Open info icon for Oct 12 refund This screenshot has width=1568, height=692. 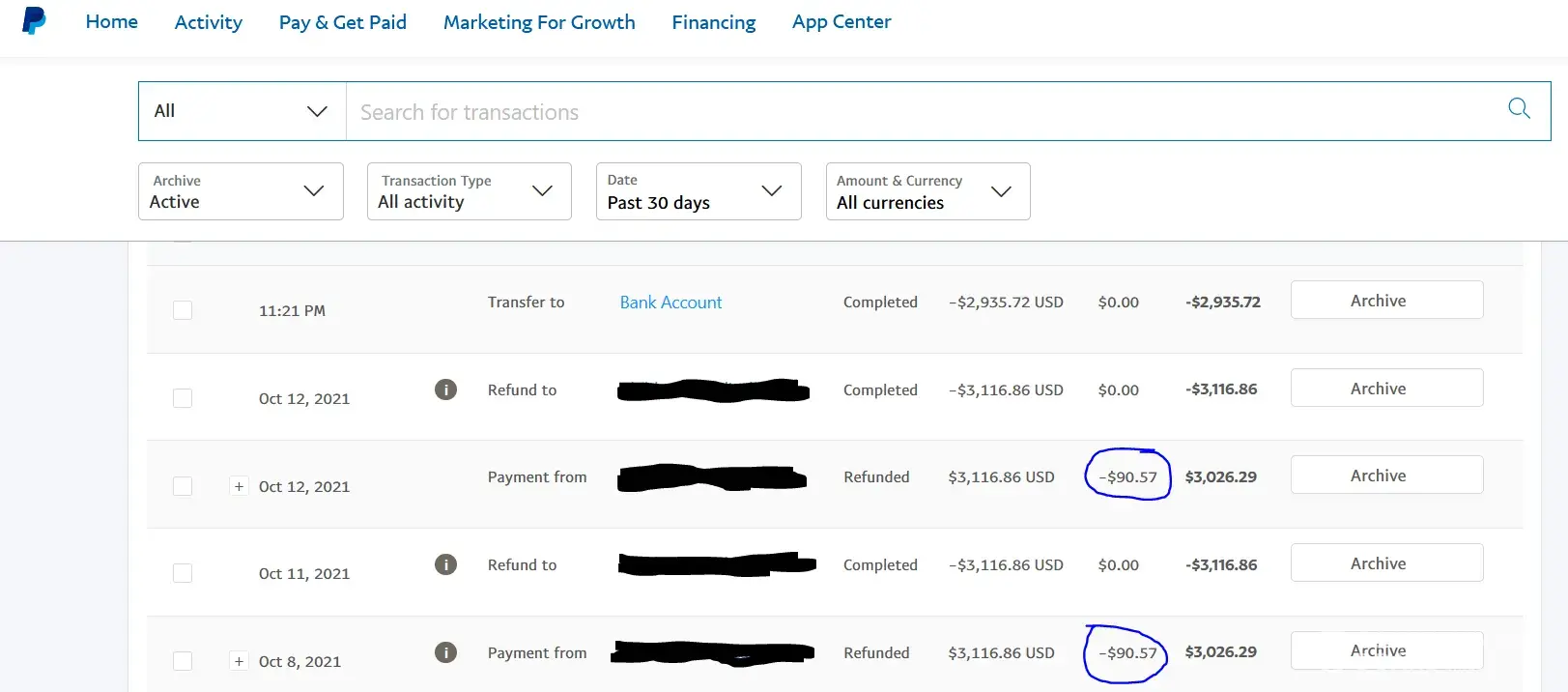click(445, 389)
